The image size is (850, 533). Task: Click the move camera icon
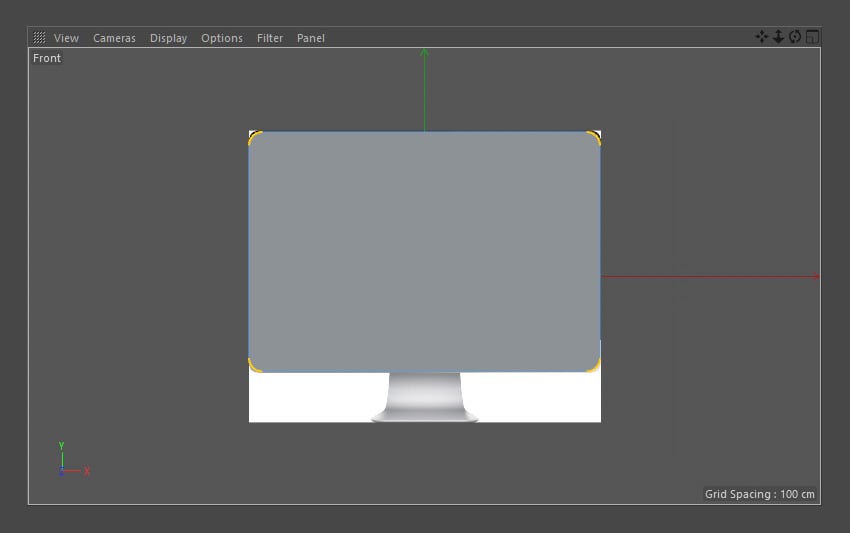click(762, 37)
